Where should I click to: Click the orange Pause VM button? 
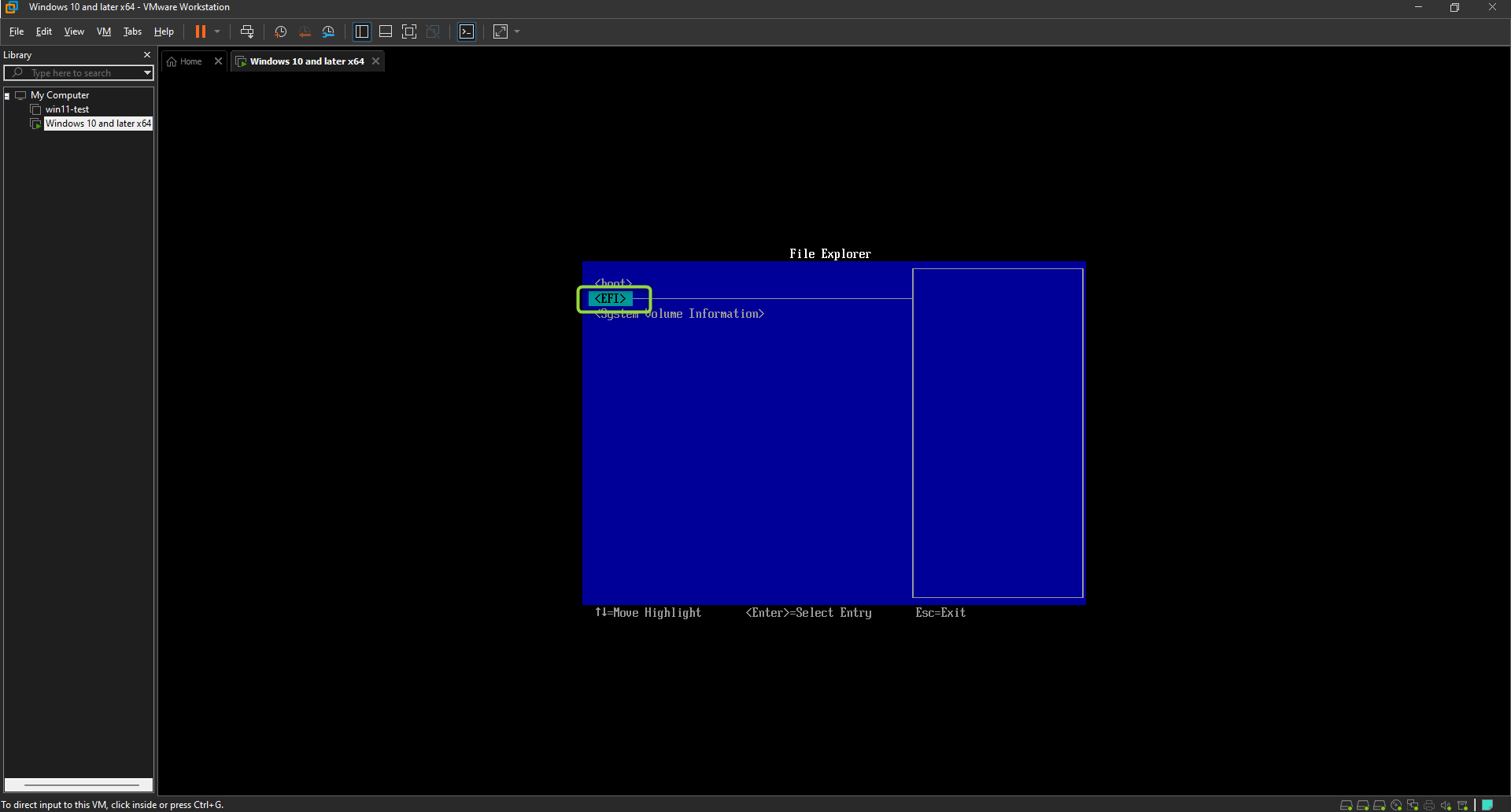click(x=201, y=31)
